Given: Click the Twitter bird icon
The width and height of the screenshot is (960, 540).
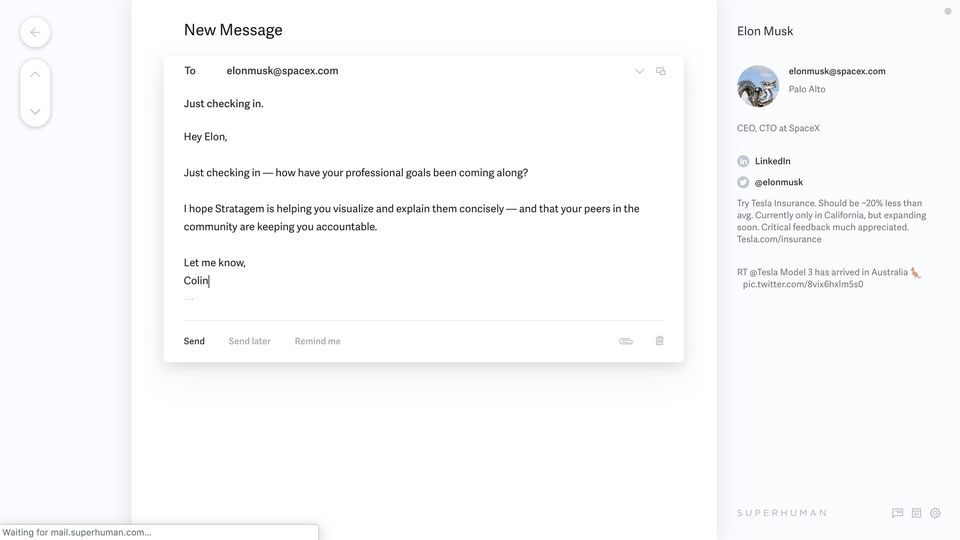Looking at the screenshot, I should 743,182.
